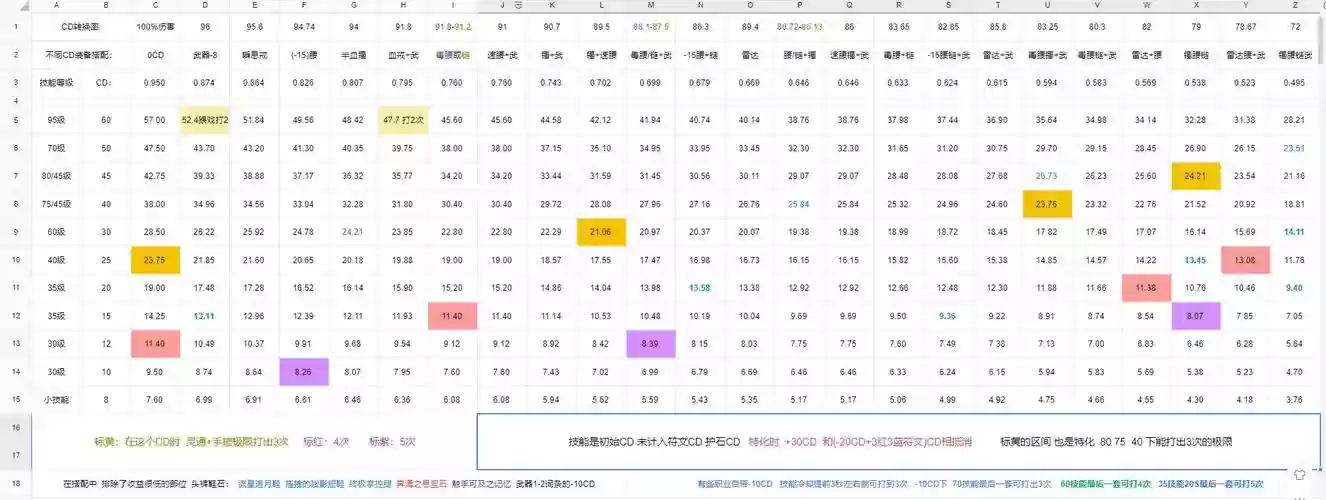Click the orange '23.76' cell in column U
This screenshot has height=500, width=1326.
1047,204
